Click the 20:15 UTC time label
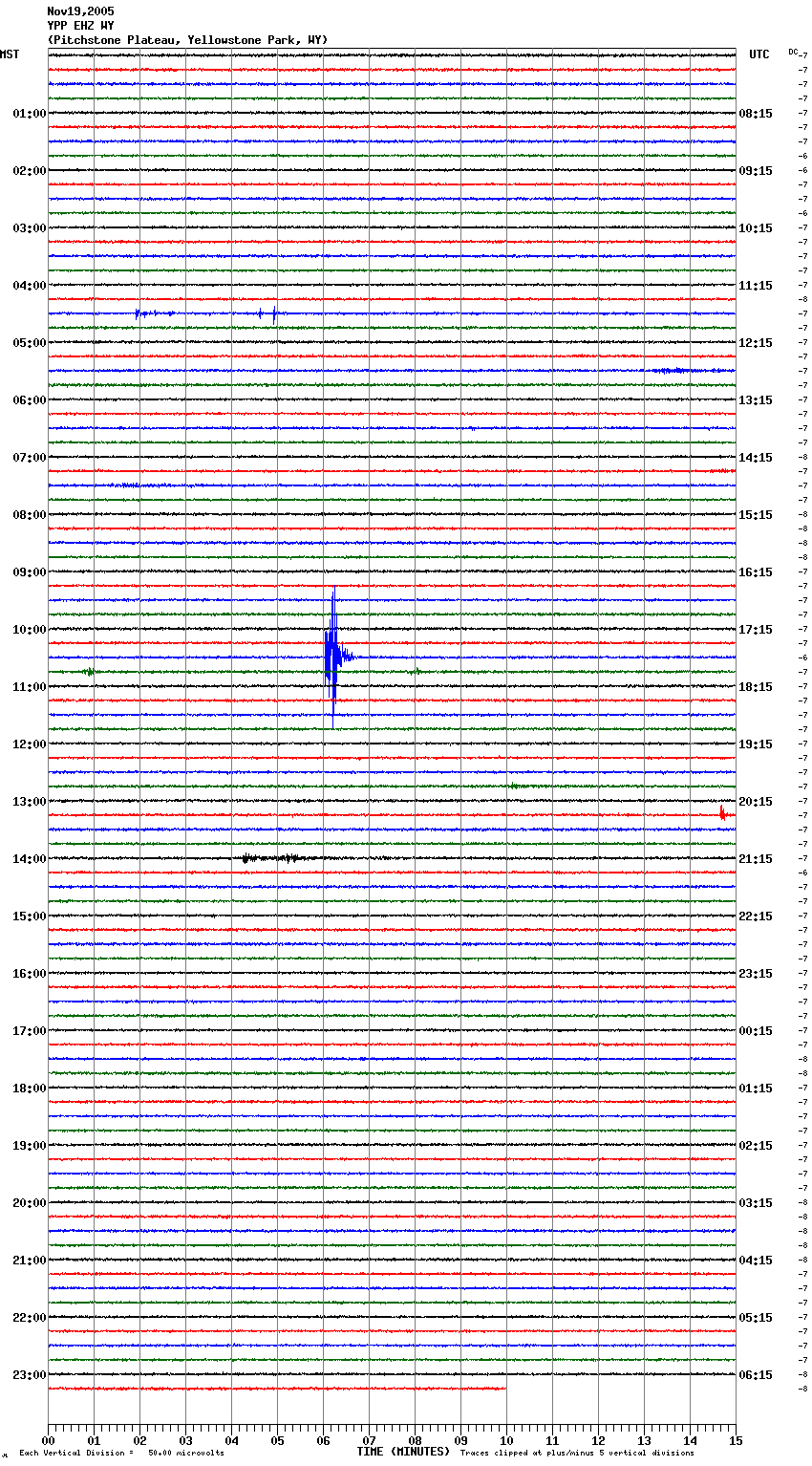 tap(756, 802)
